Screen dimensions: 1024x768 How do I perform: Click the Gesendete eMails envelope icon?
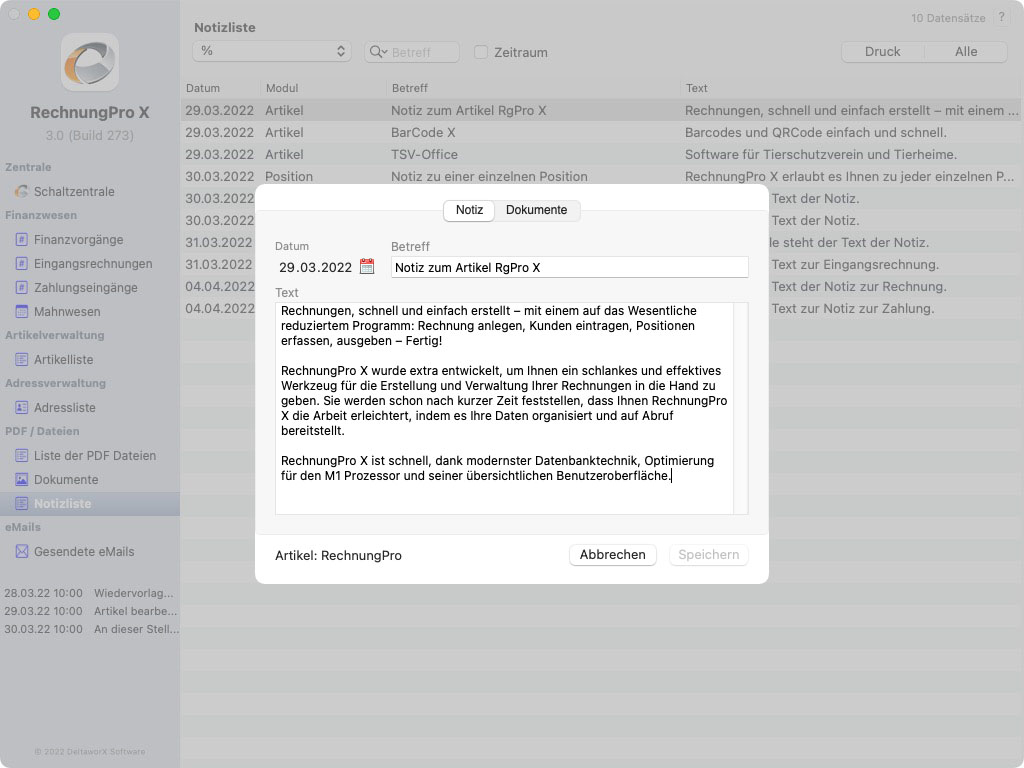pos(22,552)
